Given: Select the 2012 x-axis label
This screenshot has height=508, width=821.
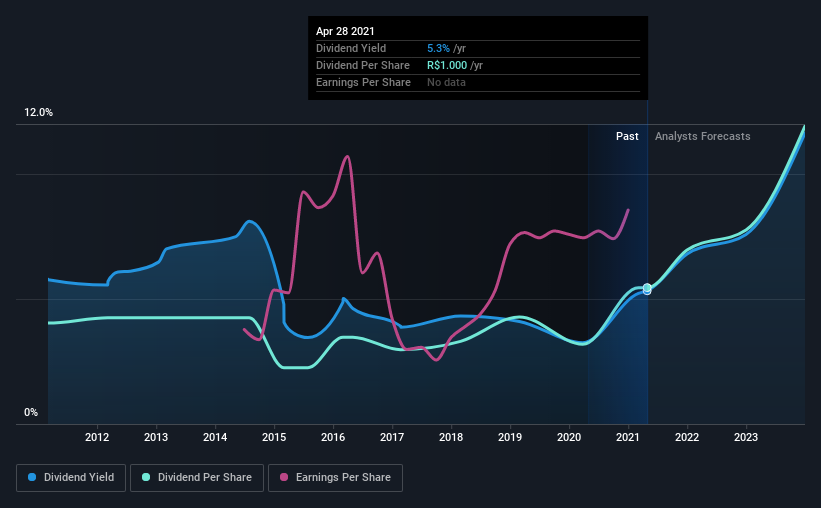Looking at the screenshot, I should click(97, 437).
